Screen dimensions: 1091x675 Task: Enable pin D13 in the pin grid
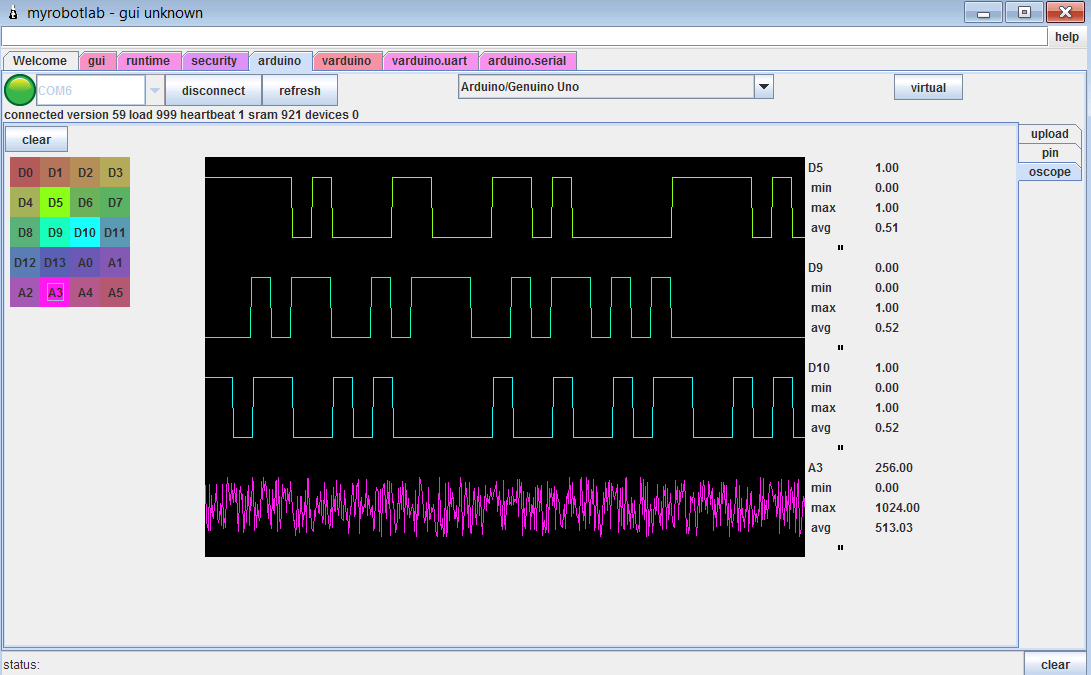pos(55,263)
